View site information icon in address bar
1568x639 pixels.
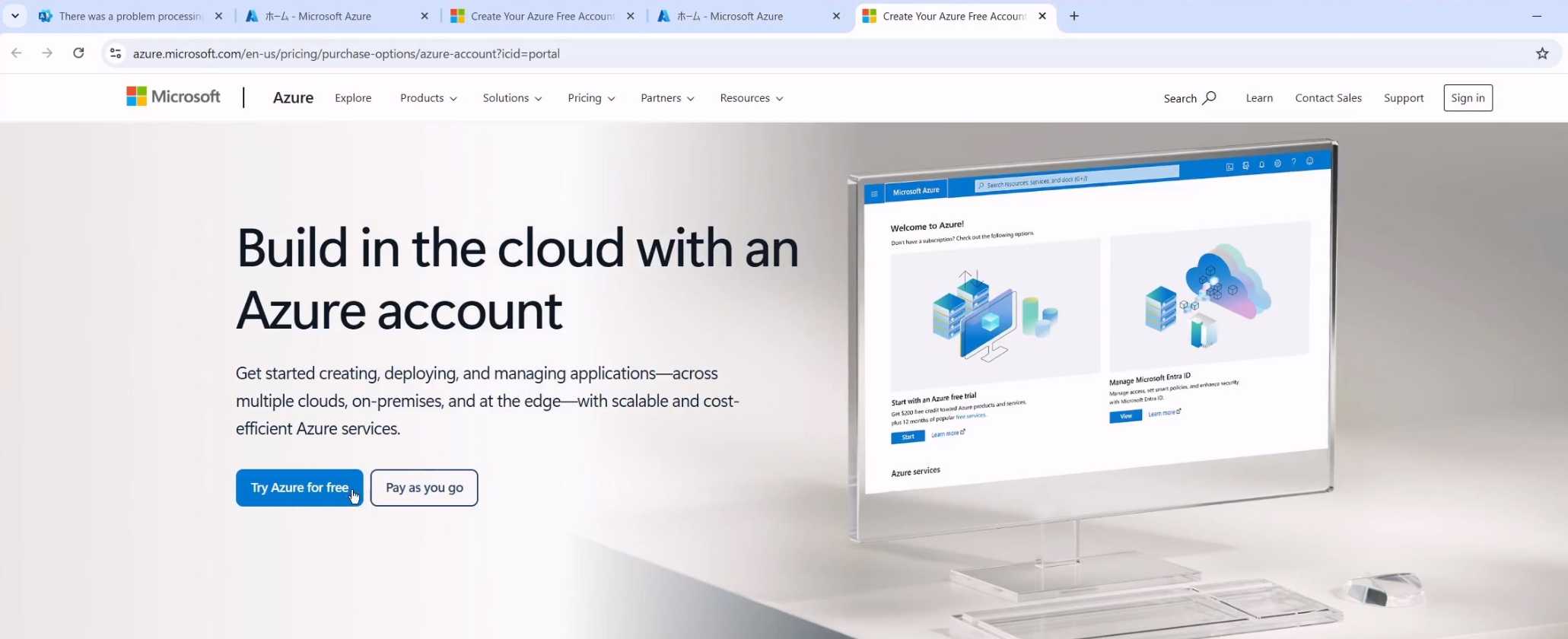[x=116, y=53]
